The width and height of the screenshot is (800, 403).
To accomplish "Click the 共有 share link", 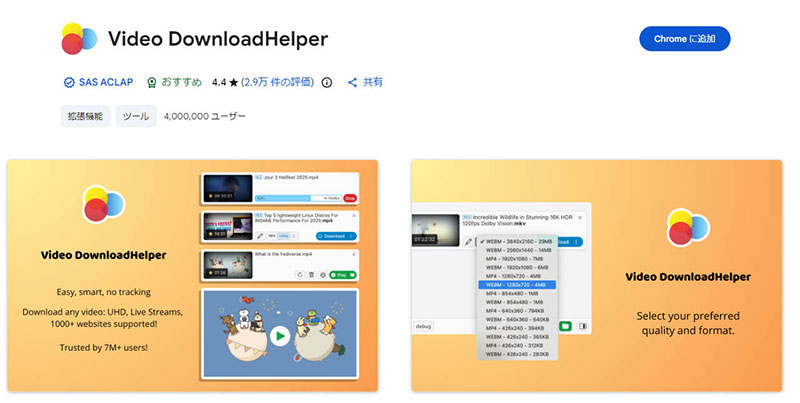I will click(x=372, y=82).
